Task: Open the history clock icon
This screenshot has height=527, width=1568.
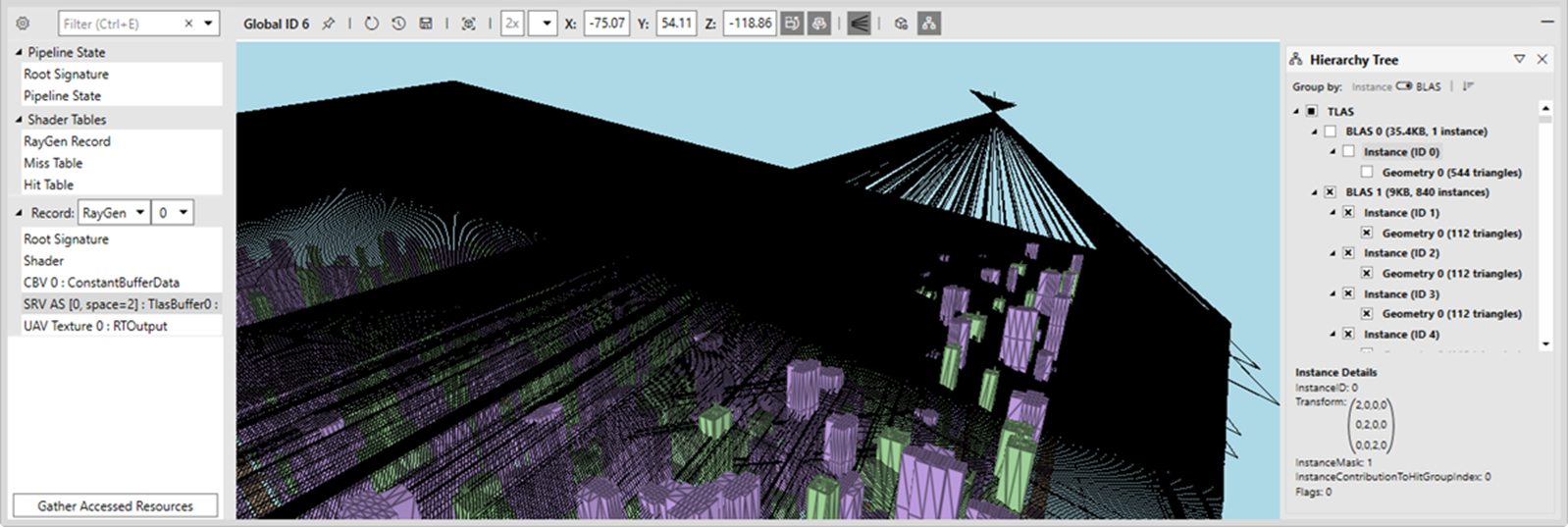Action: tap(398, 24)
